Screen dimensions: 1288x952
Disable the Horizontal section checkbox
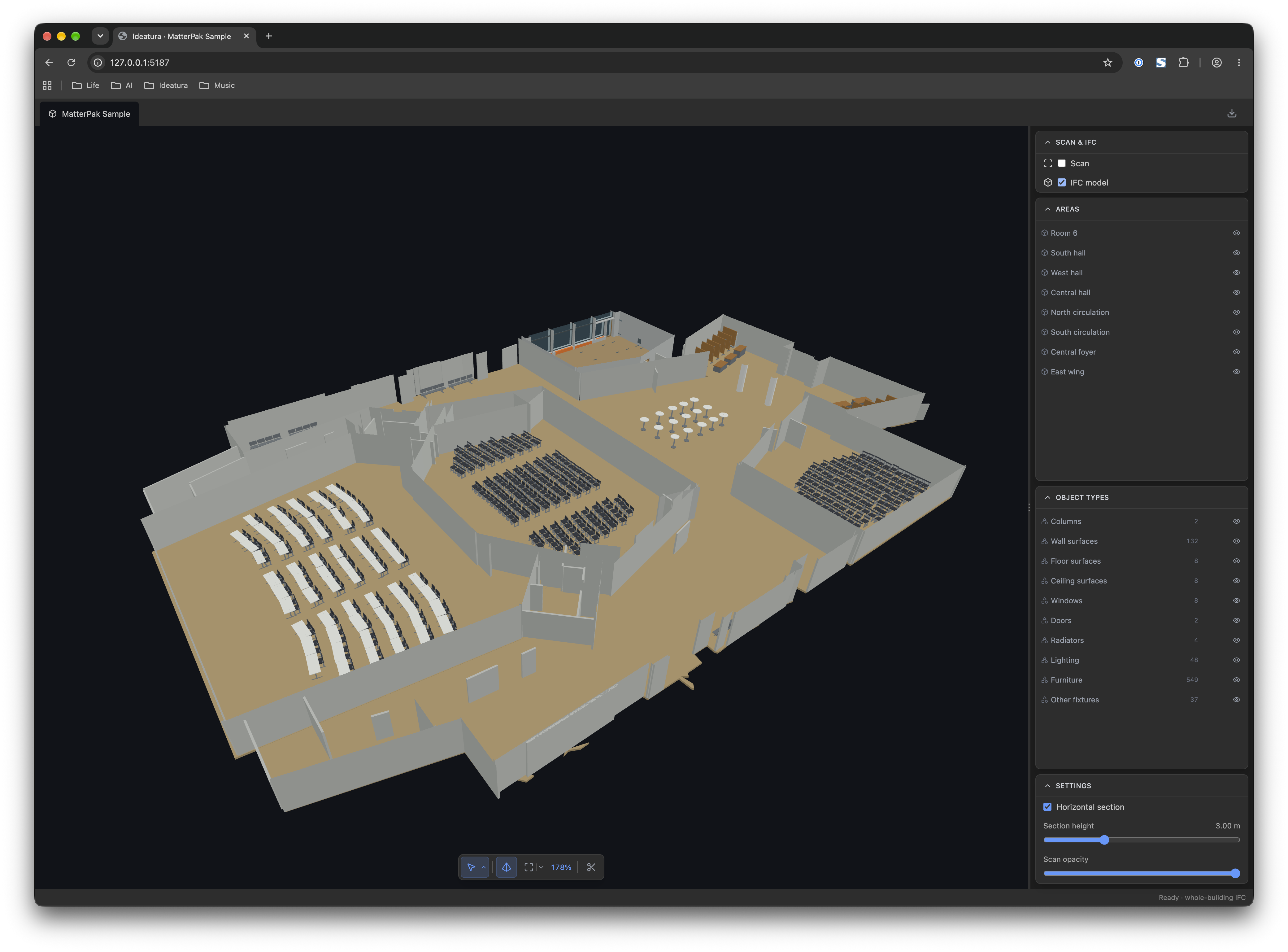[1047, 807]
